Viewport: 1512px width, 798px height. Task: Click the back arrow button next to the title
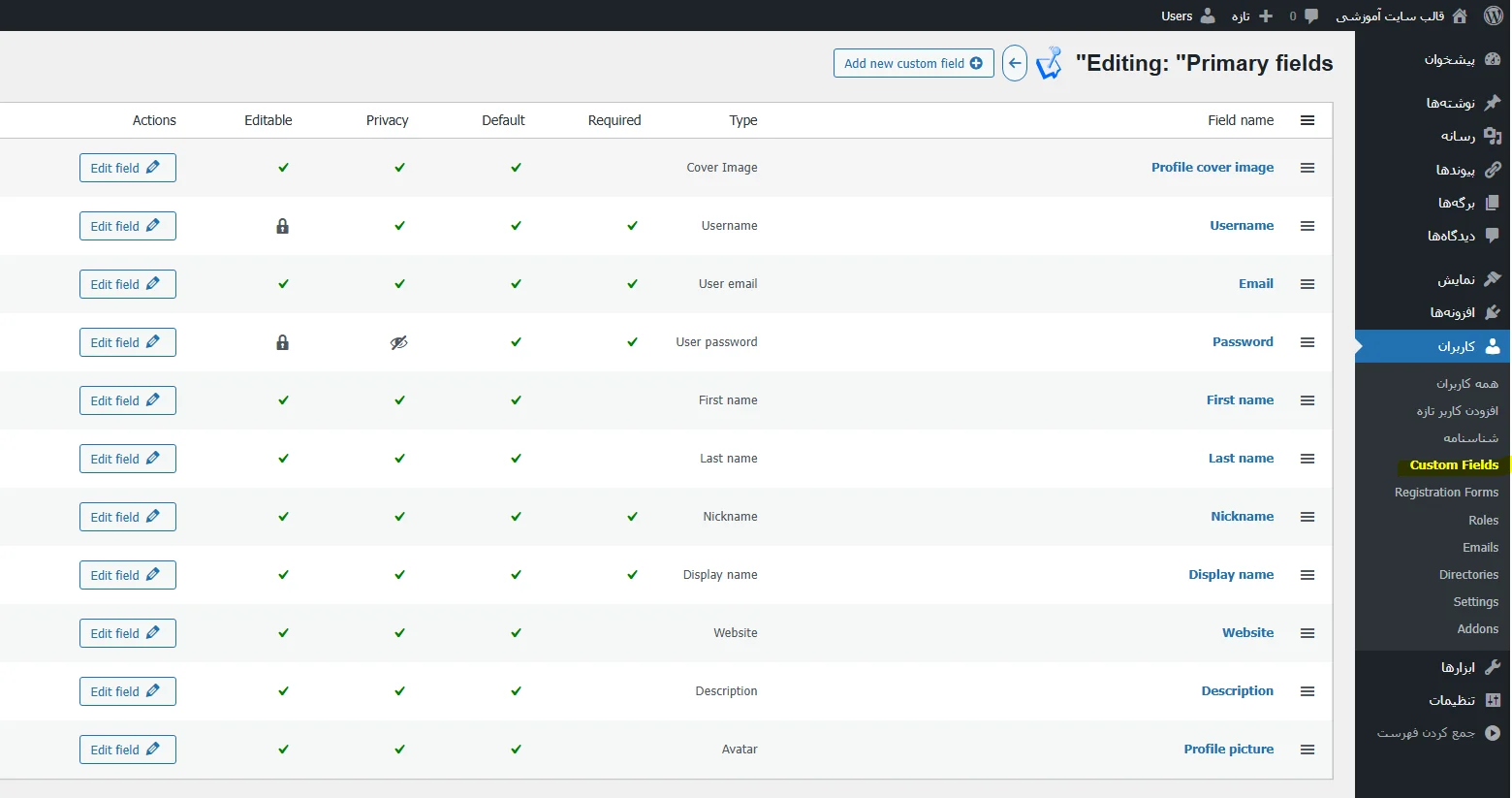point(1014,62)
